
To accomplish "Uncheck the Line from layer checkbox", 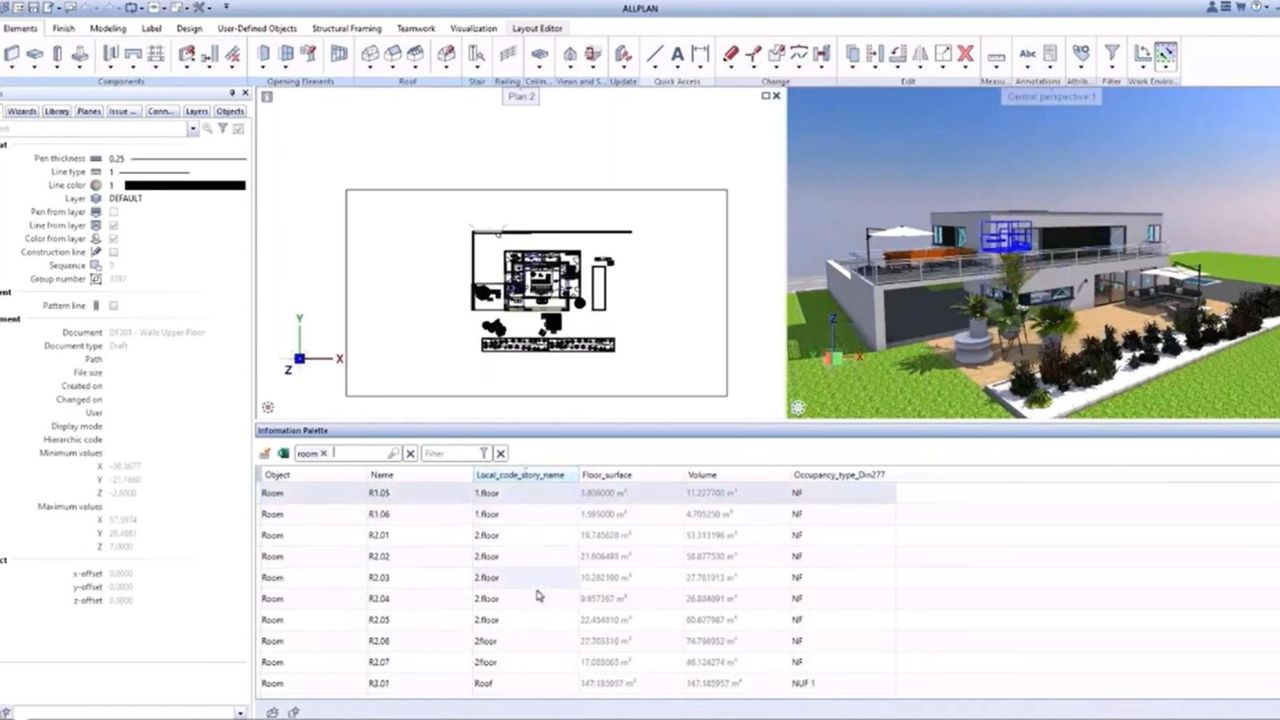I will point(113,225).
